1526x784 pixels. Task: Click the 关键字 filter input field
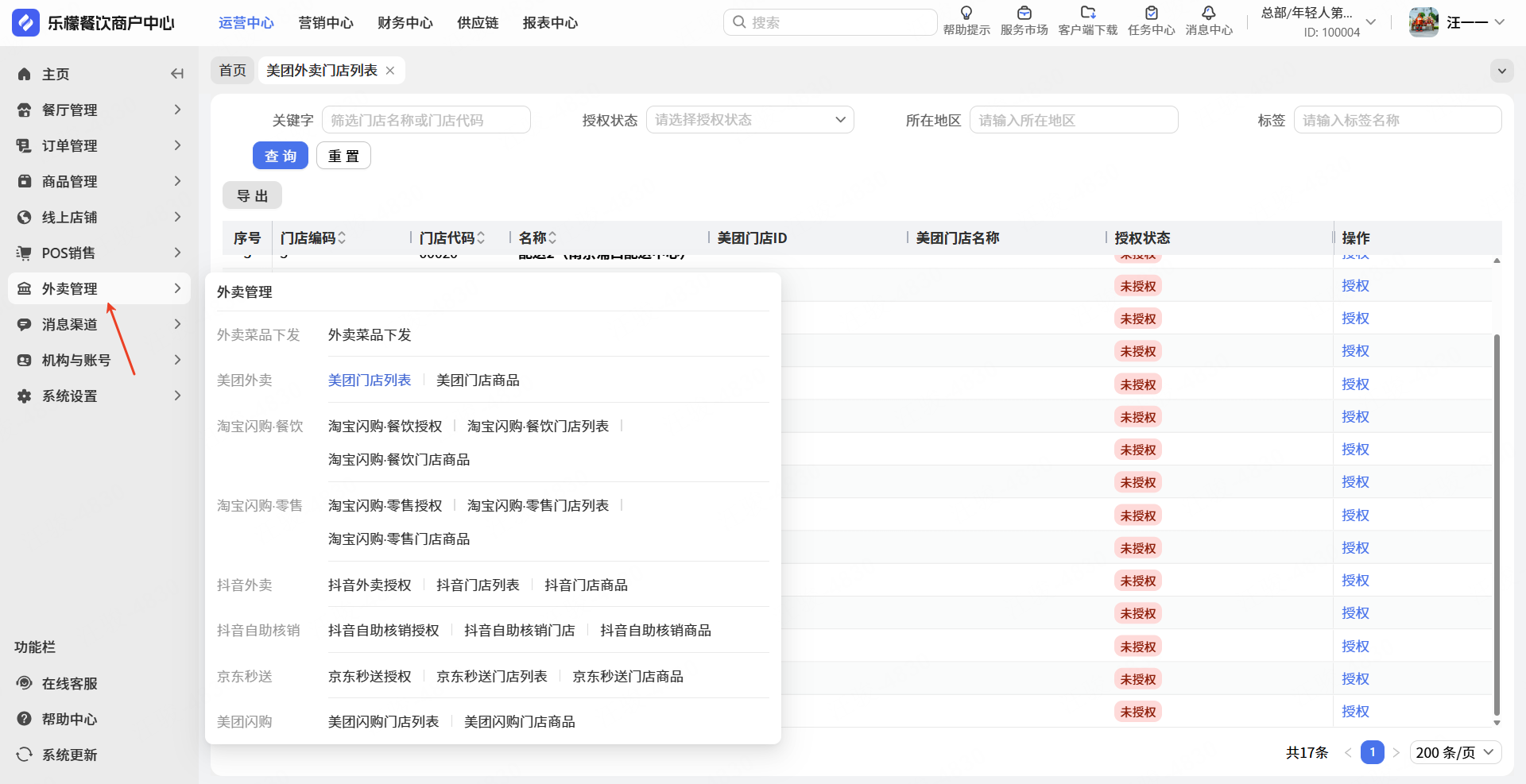click(426, 120)
